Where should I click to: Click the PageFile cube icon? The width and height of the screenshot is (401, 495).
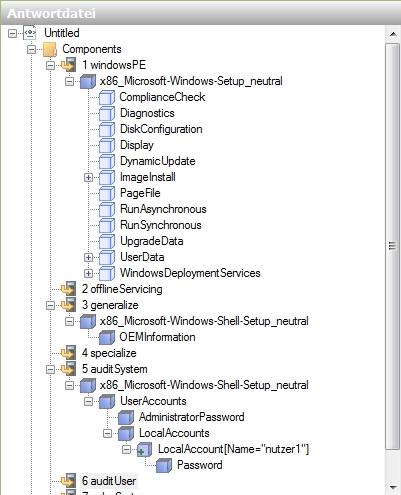[107, 193]
